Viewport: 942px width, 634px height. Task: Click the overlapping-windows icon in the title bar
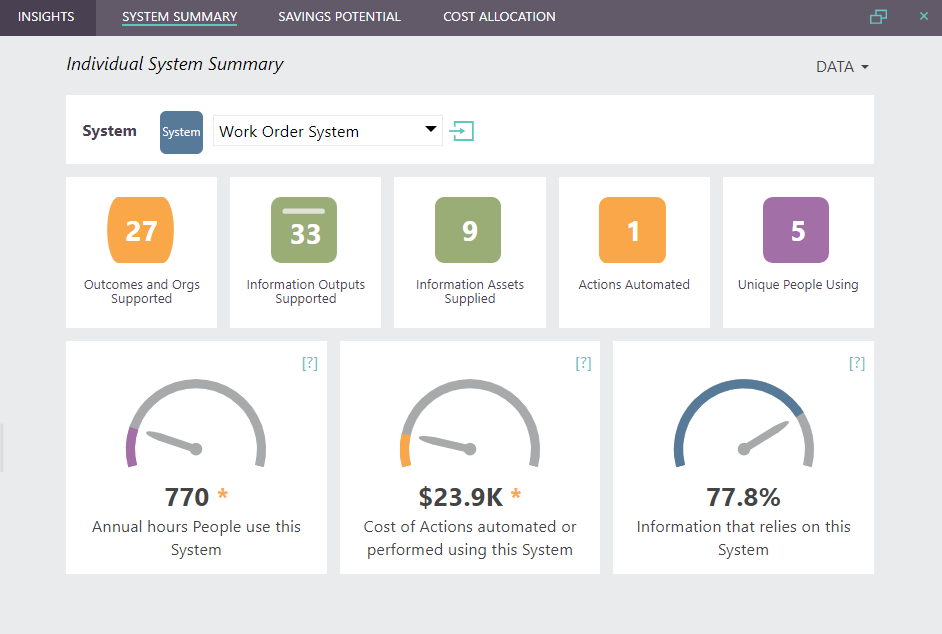click(879, 16)
